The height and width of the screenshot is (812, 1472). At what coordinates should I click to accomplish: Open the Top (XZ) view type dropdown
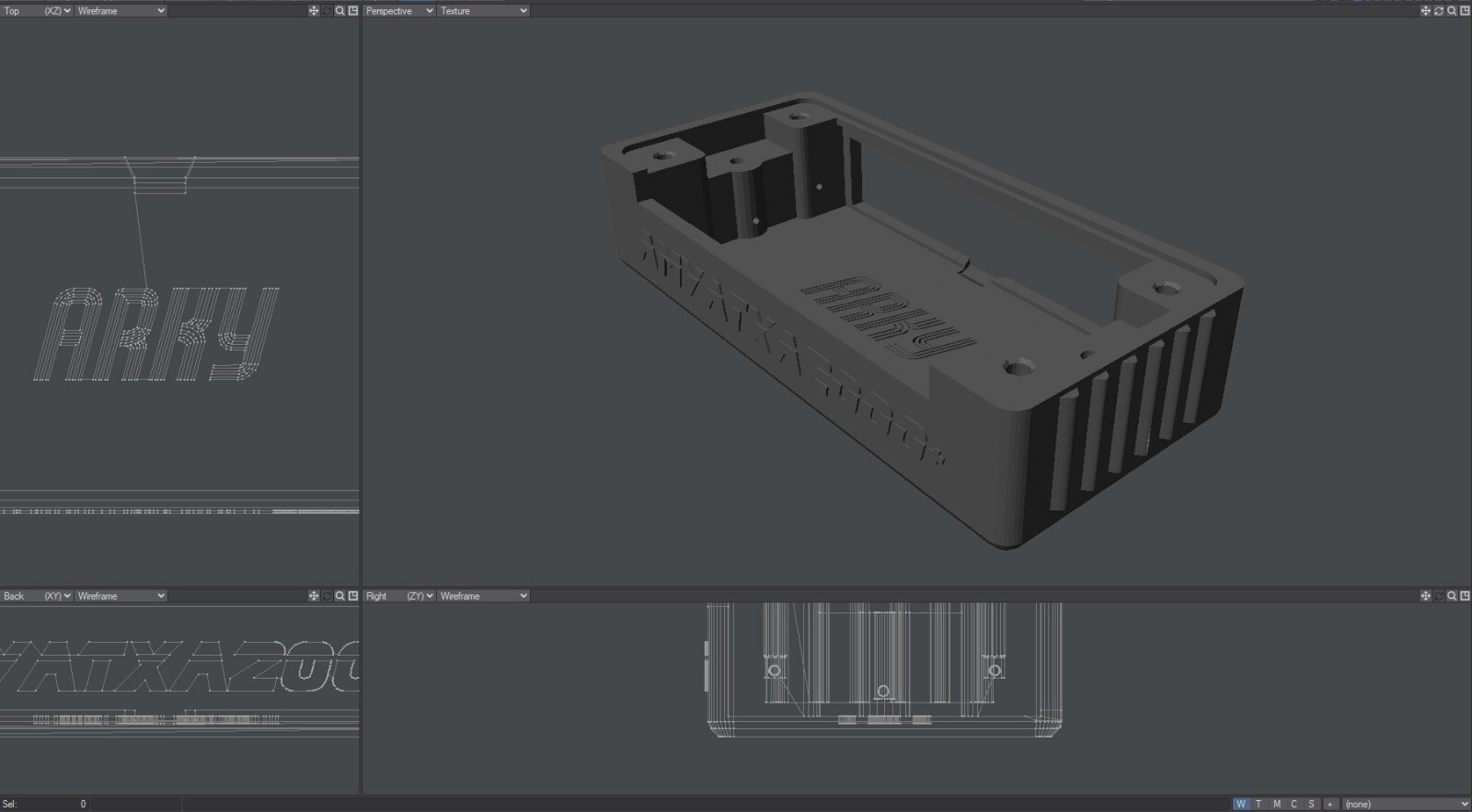tap(37, 11)
